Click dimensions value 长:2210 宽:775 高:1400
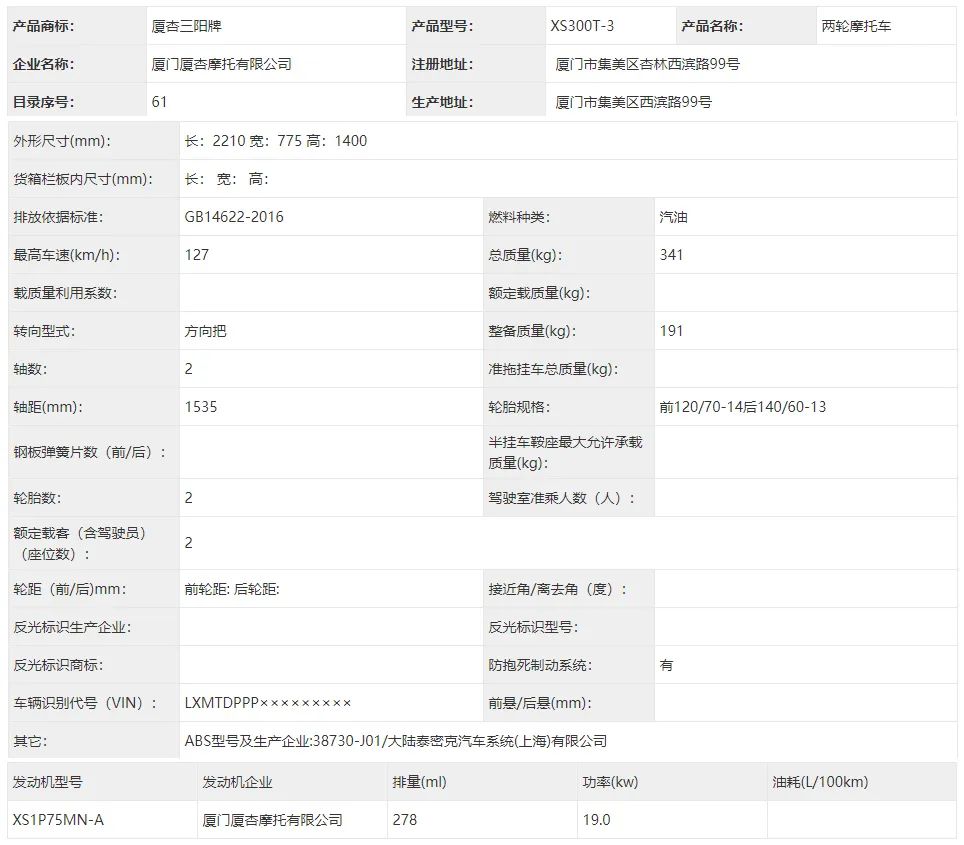 [275, 141]
